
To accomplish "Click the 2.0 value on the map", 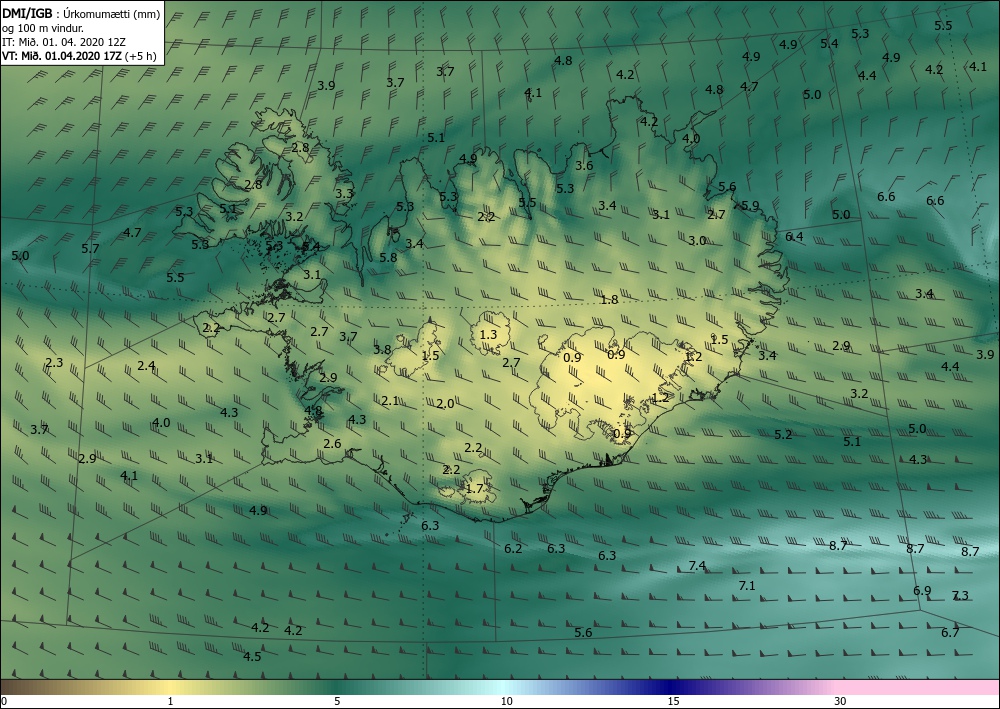I will click(x=445, y=404).
